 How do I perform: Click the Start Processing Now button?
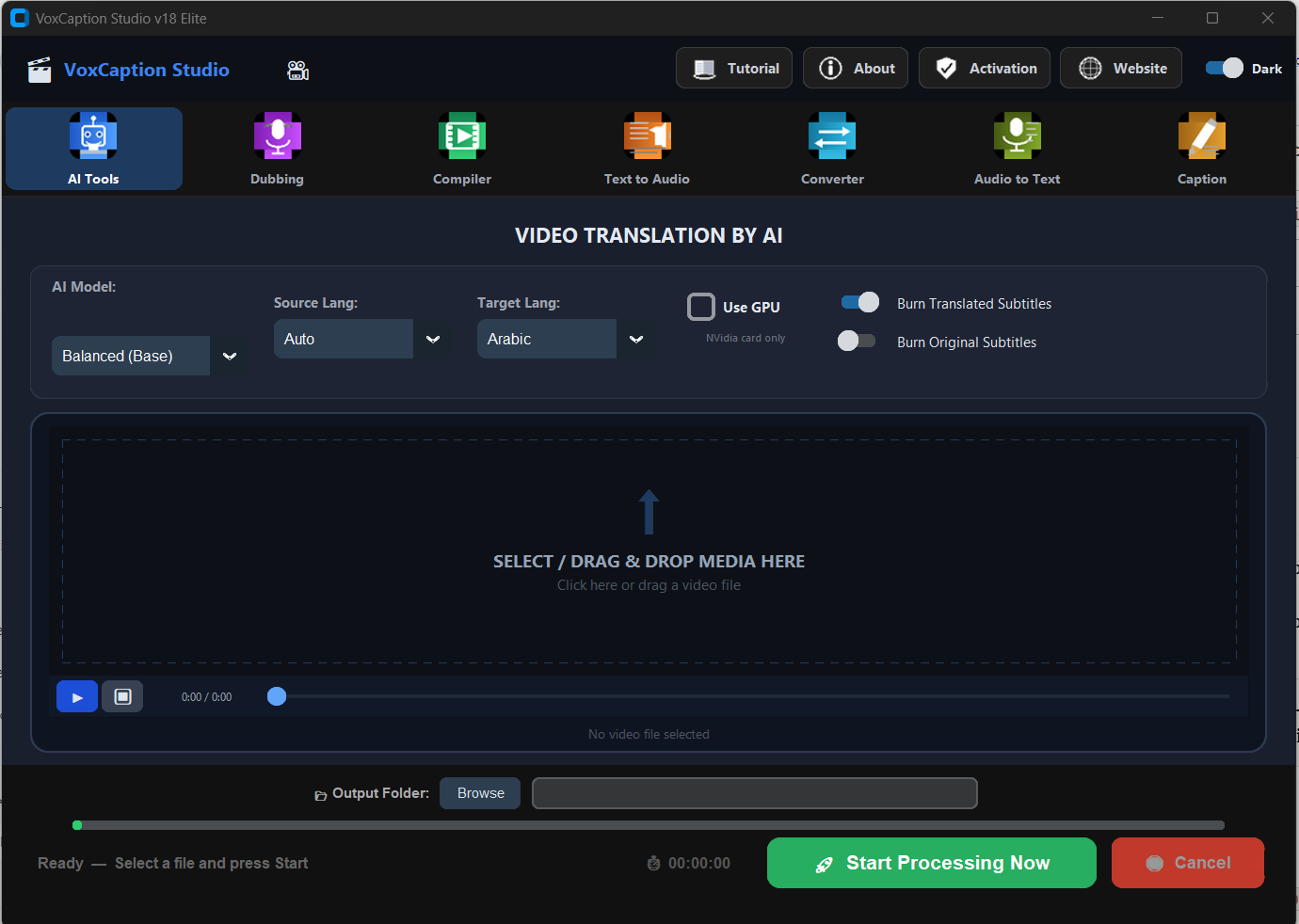pyautogui.click(x=930, y=862)
